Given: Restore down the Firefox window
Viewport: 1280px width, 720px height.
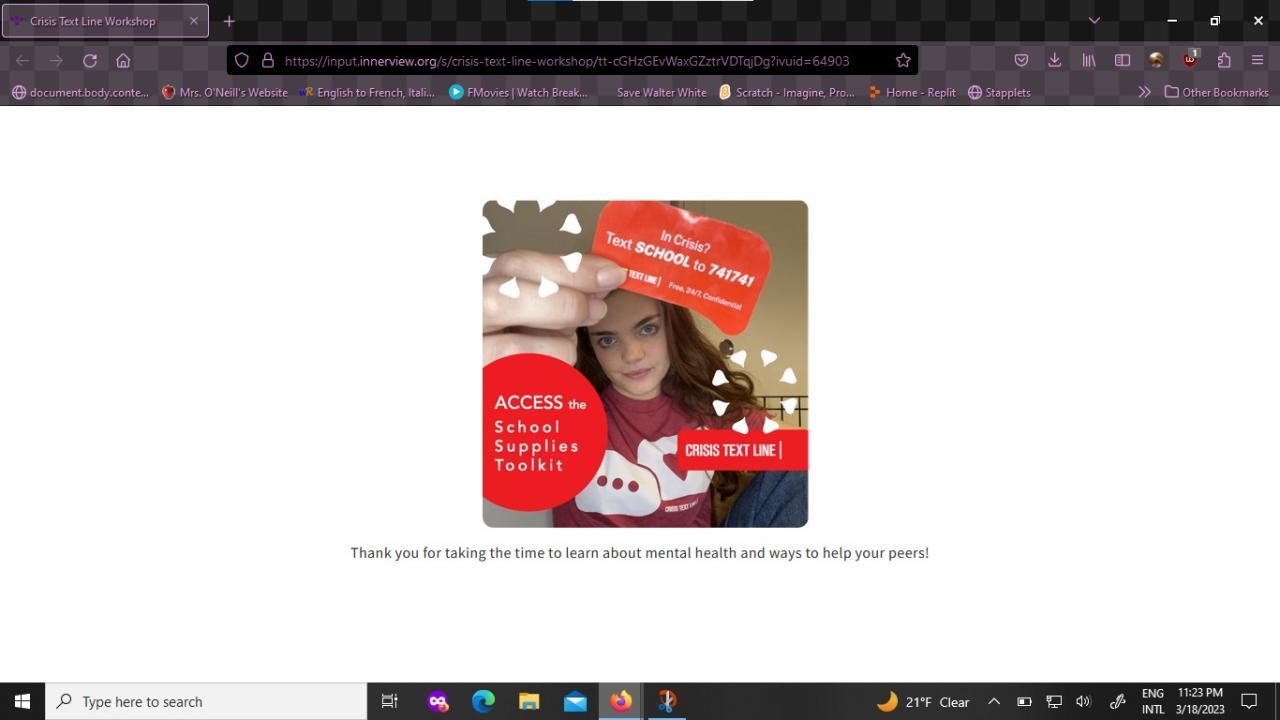Looking at the screenshot, I should tap(1215, 20).
